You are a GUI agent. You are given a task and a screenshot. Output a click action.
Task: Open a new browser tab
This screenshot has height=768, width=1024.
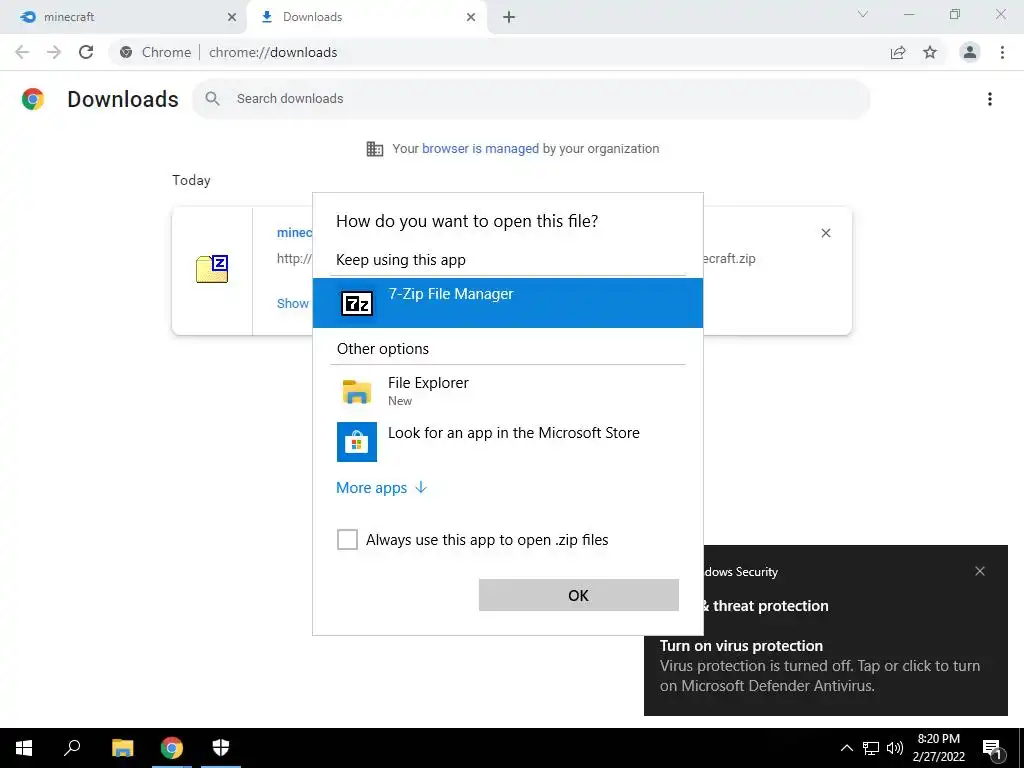509,17
